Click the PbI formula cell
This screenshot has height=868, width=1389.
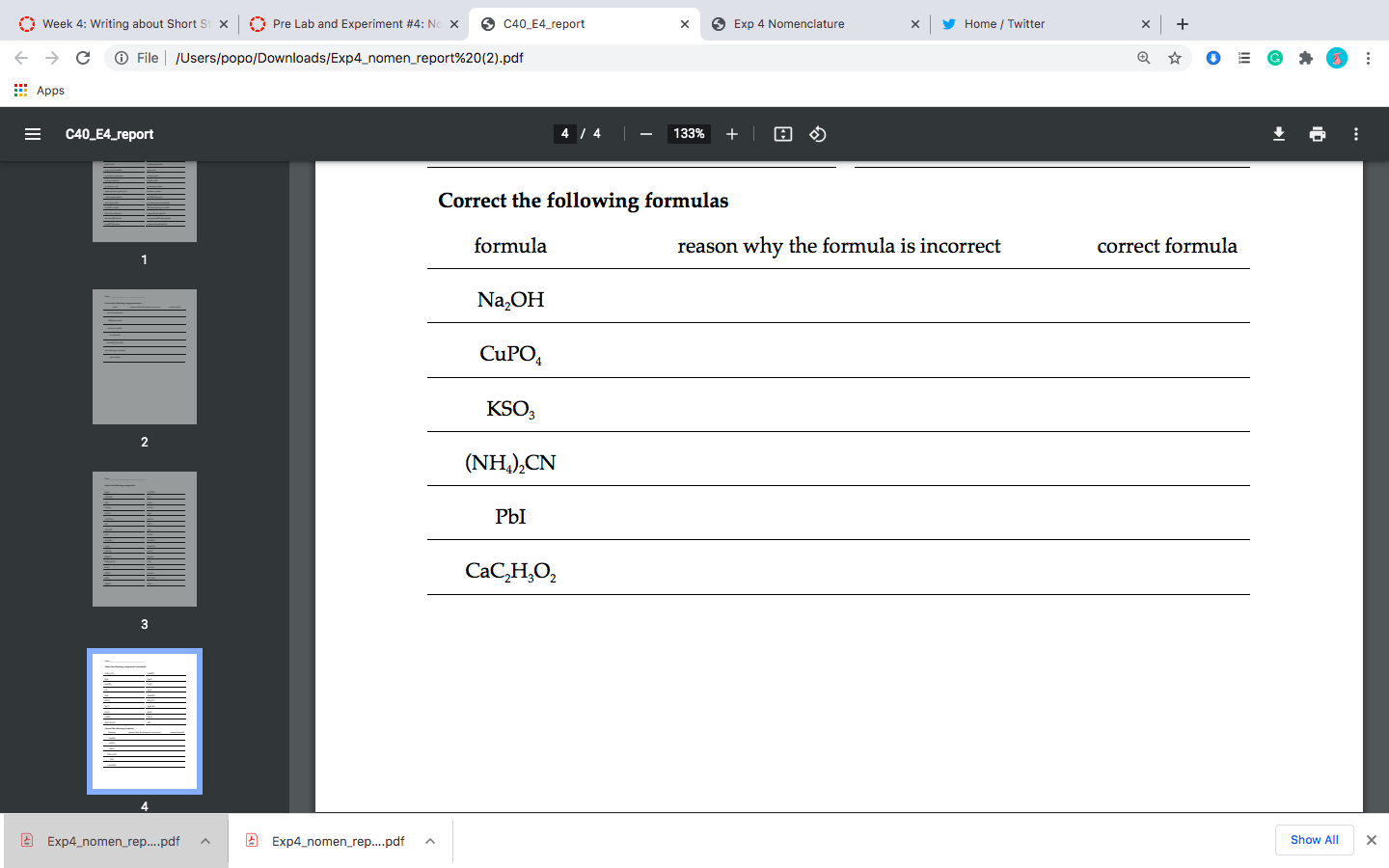pos(510,517)
